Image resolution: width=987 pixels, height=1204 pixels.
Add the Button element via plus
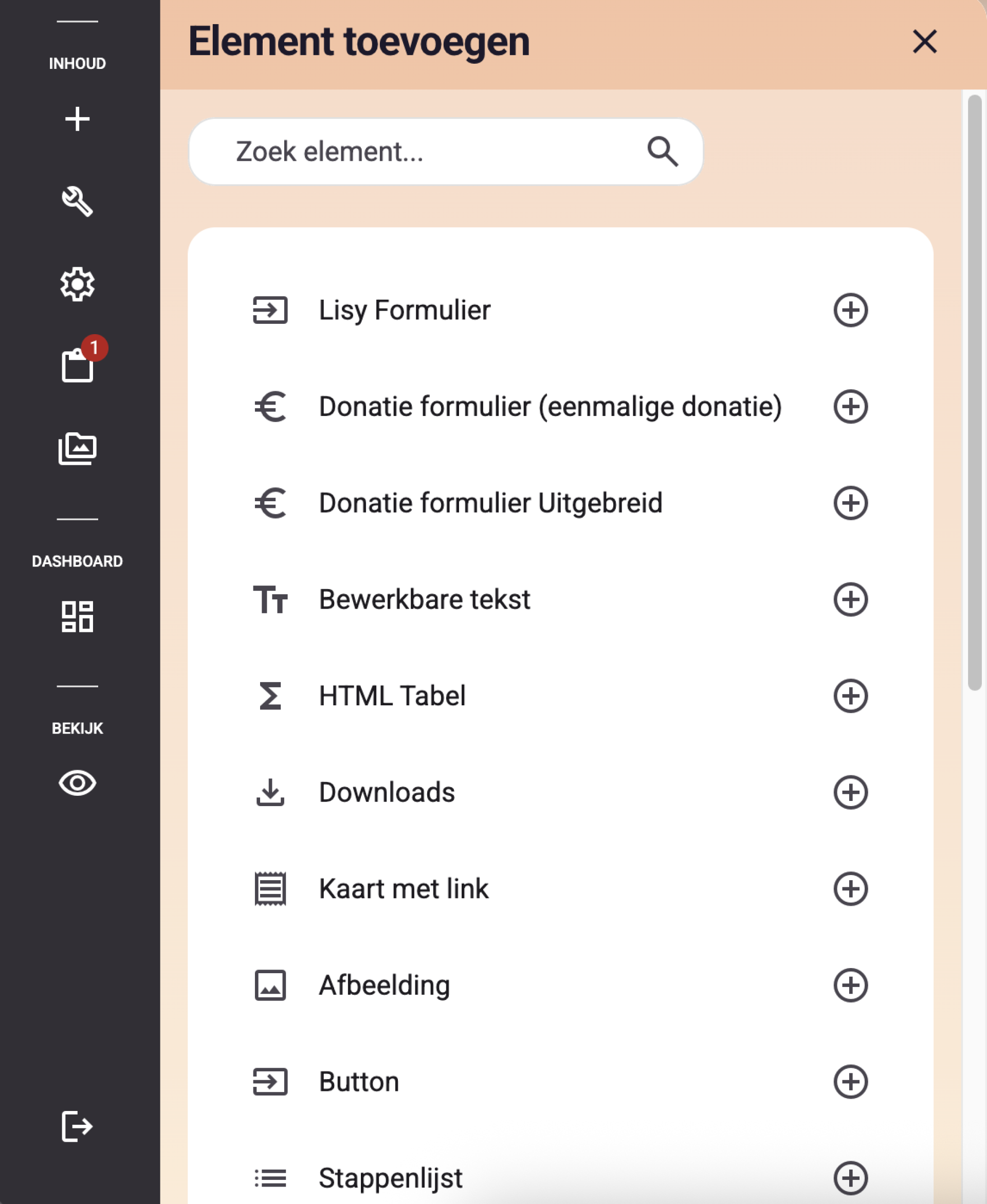pyautogui.click(x=851, y=1081)
